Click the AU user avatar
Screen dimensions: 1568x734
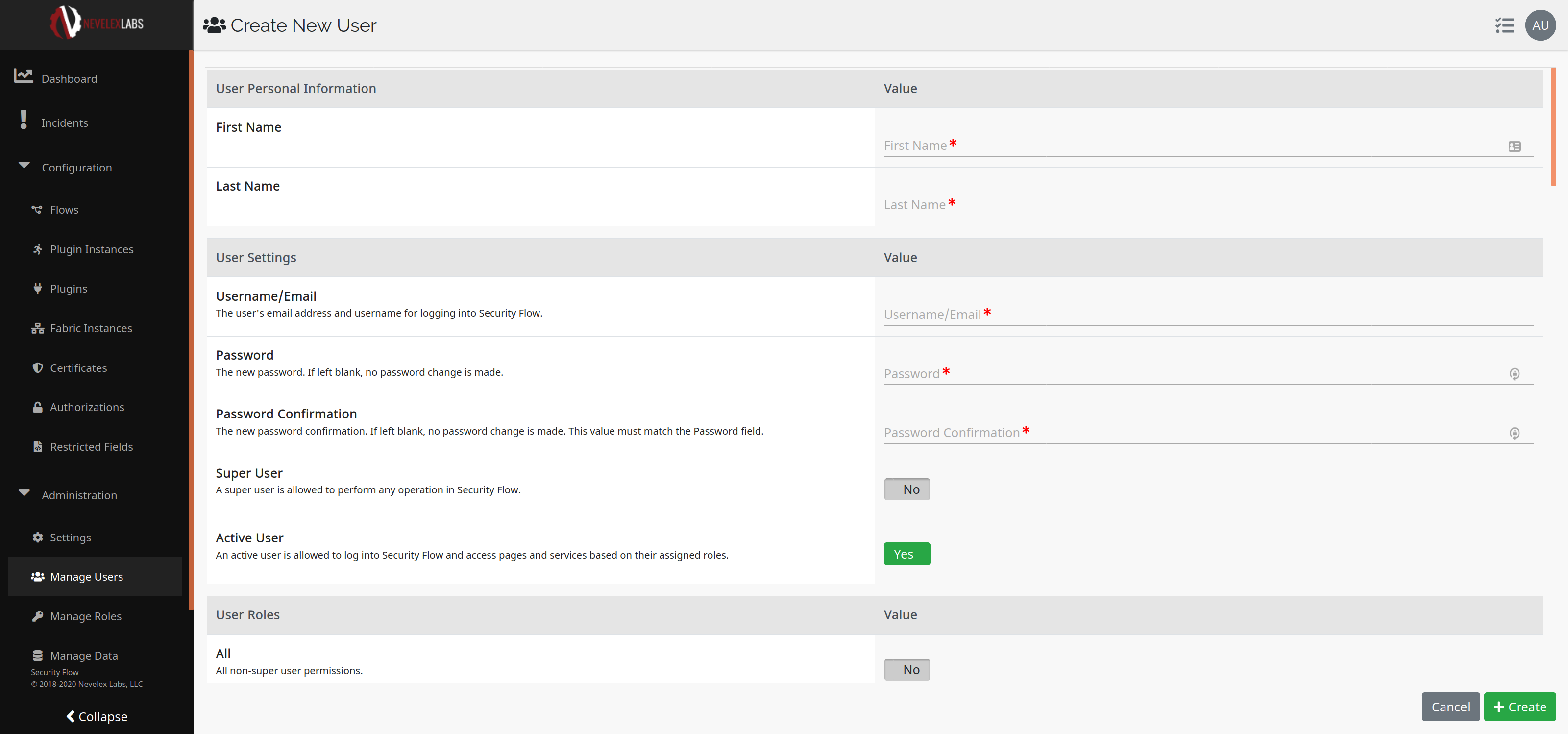click(x=1540, y=25)
